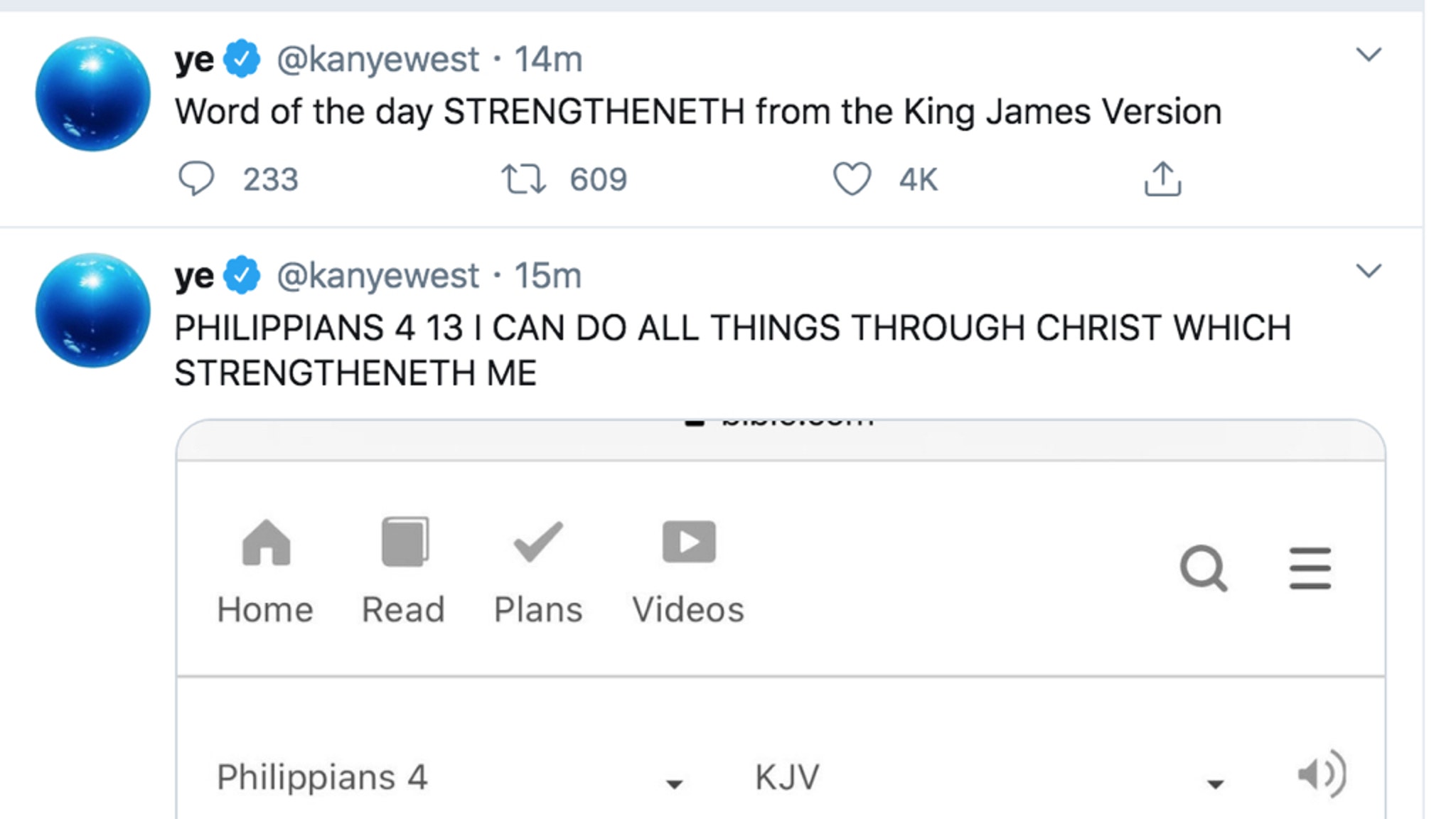Click the PHILIPPIANS 4 13 tweet text

(x=733, y=350)
